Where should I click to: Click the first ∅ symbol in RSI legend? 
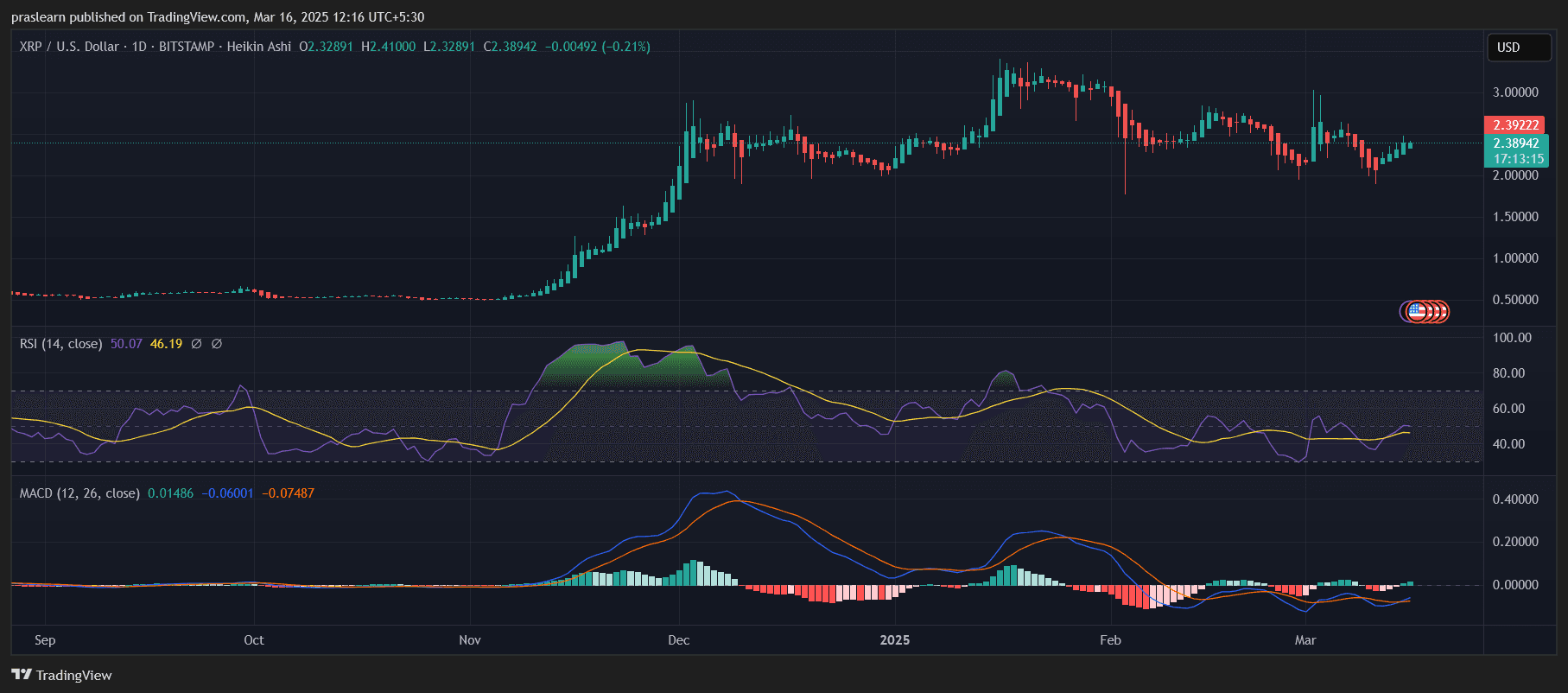(196, 344)
